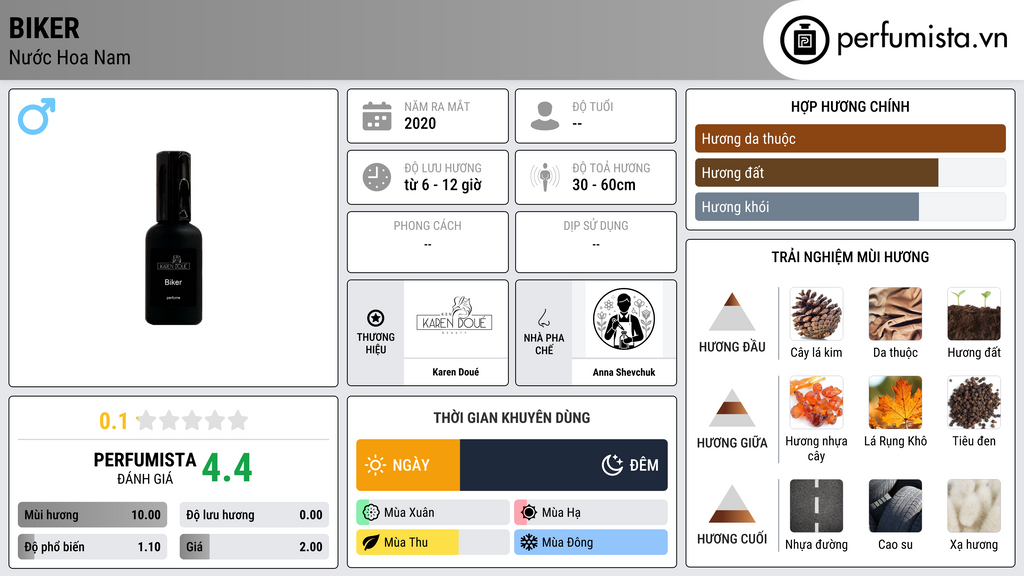Screen dimensions: 1024x576
Task: Click the person silhouette age icon
Action: coord(545,116)
